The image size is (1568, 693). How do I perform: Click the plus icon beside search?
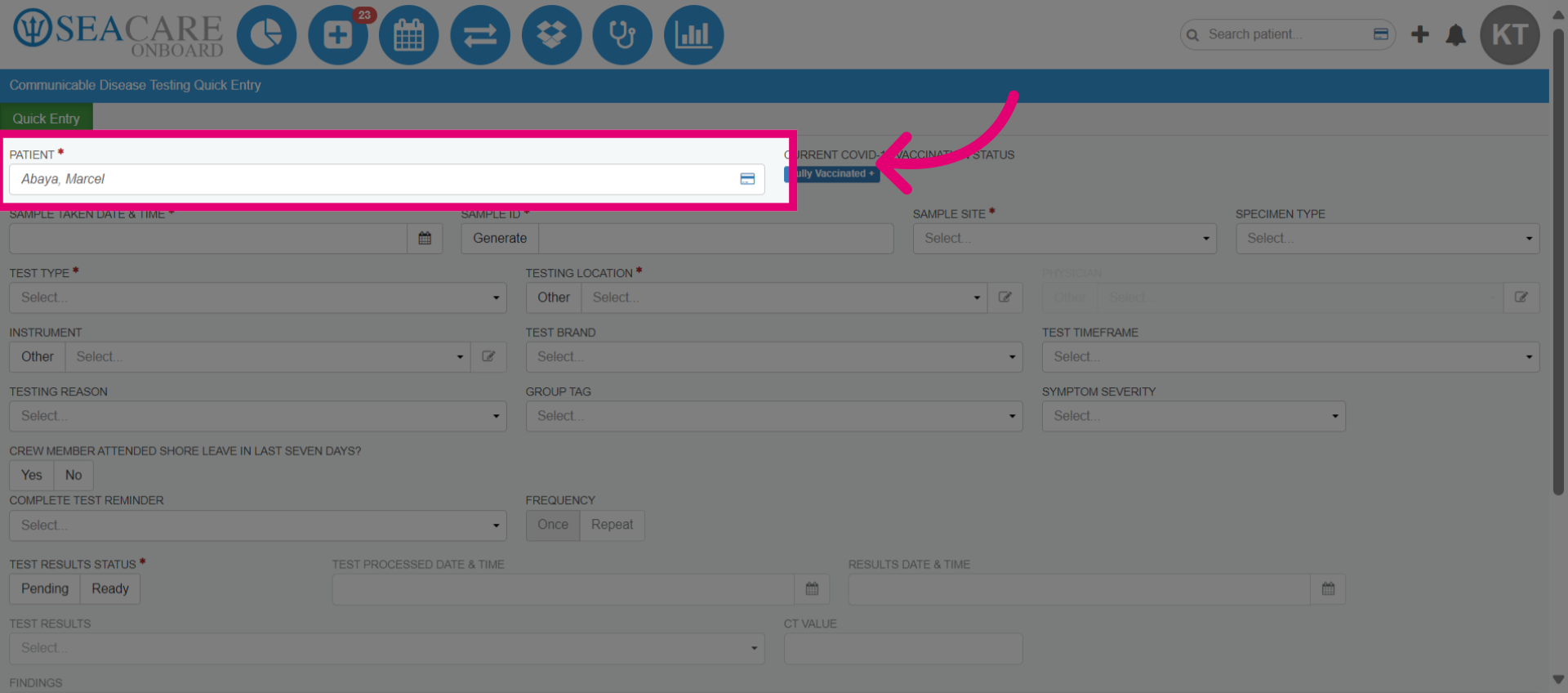click(1420, 34)
